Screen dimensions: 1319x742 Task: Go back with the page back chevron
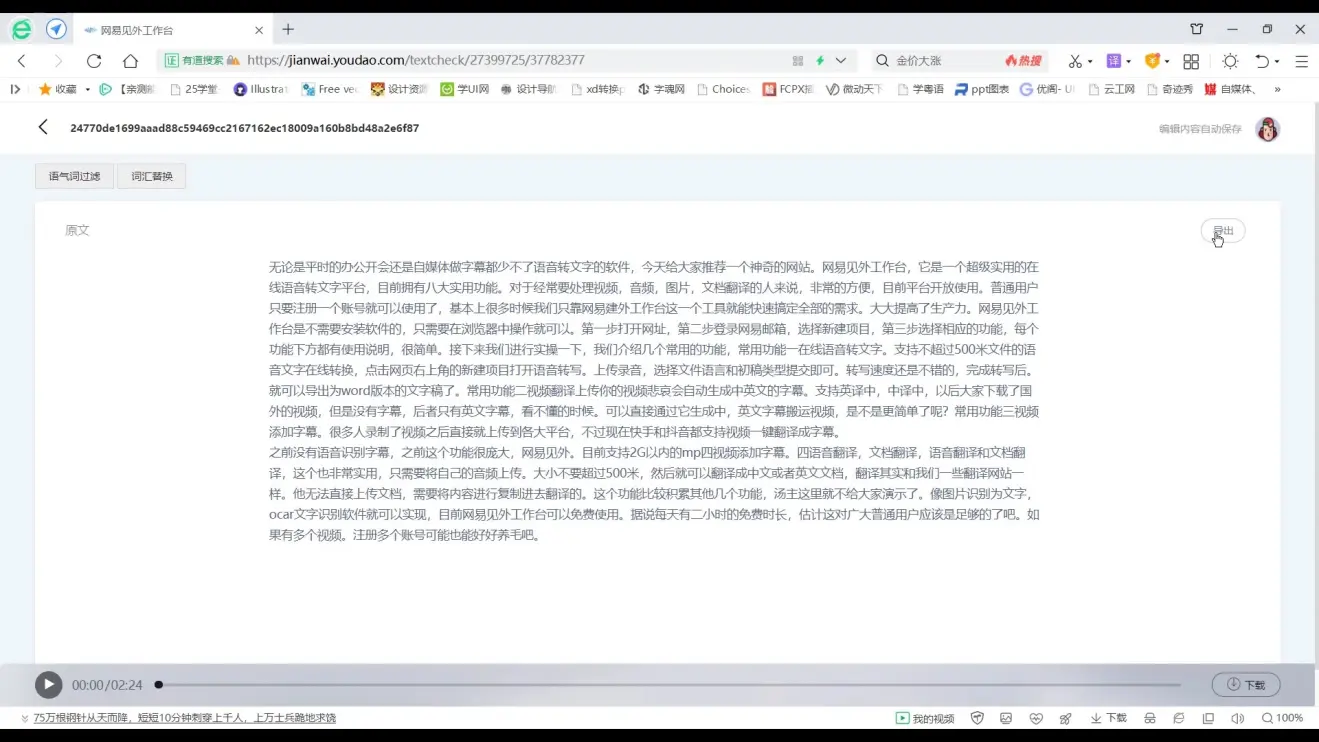coord(43,127)
